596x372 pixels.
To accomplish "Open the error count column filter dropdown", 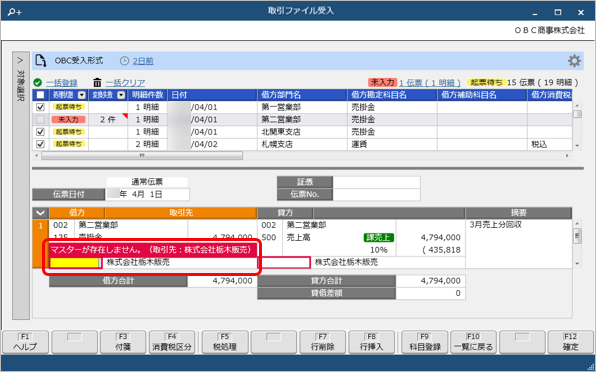I will pyautogui.click(x=121, y=95).
